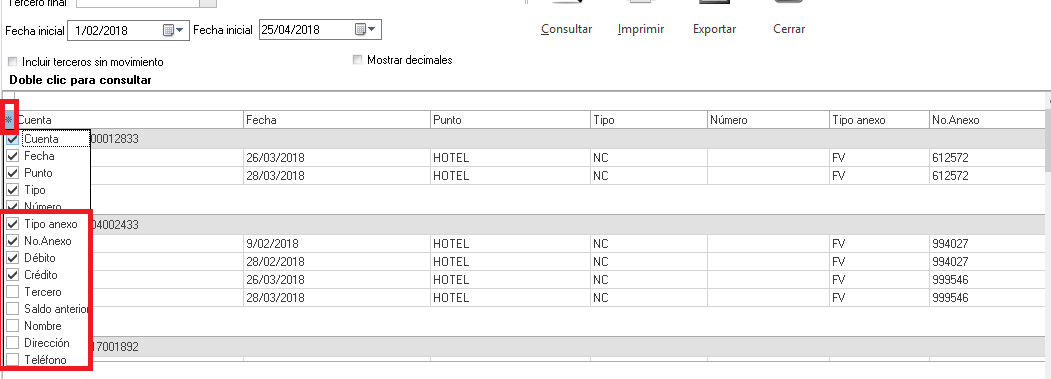The image size is (1051, 379).
Task: Enable the Teléfono column checkbox
Action: pyautogui.click(x=12, y=360)
